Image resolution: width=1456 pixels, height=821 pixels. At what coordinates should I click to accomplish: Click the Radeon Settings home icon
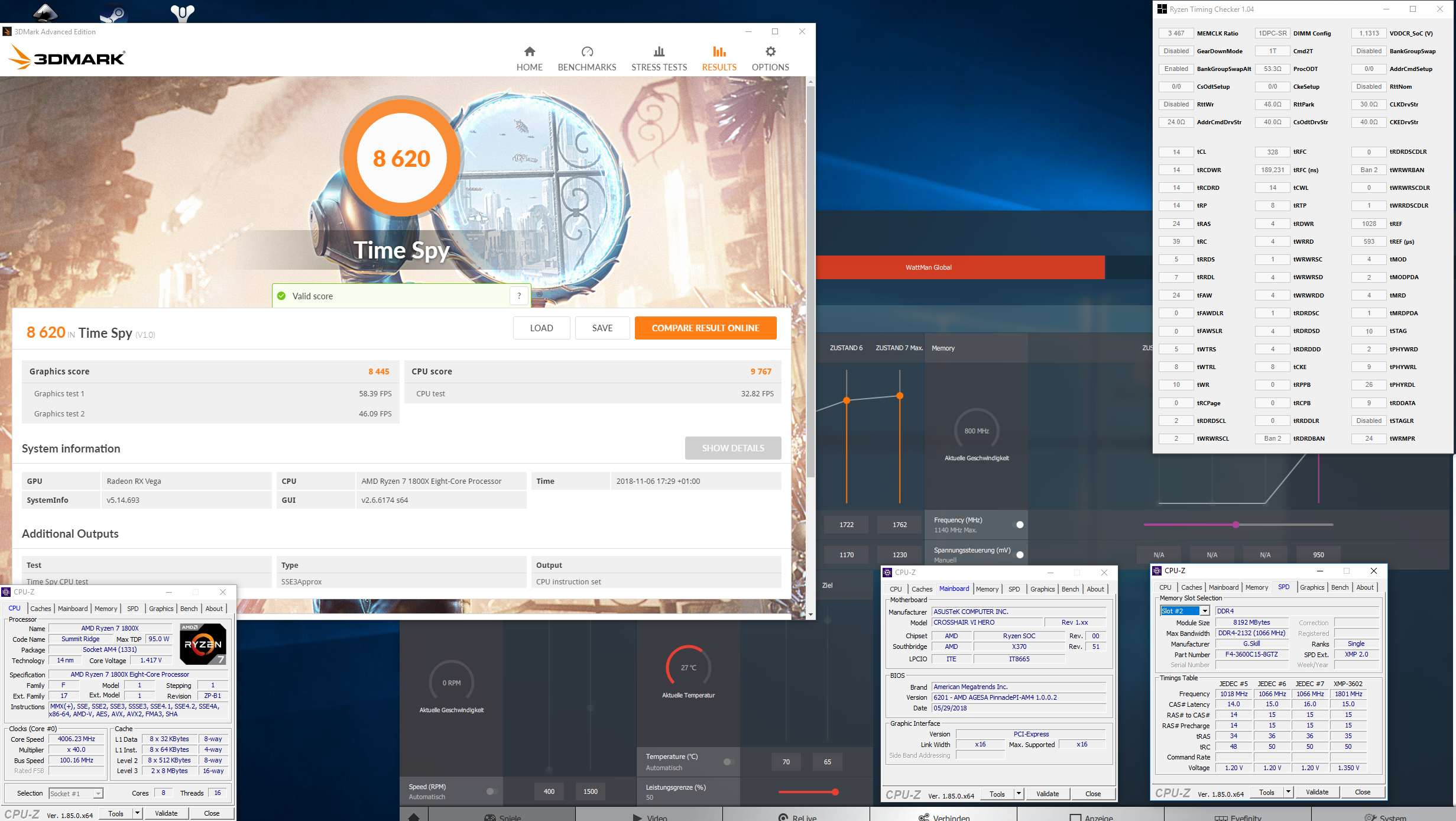pos(414,816)
